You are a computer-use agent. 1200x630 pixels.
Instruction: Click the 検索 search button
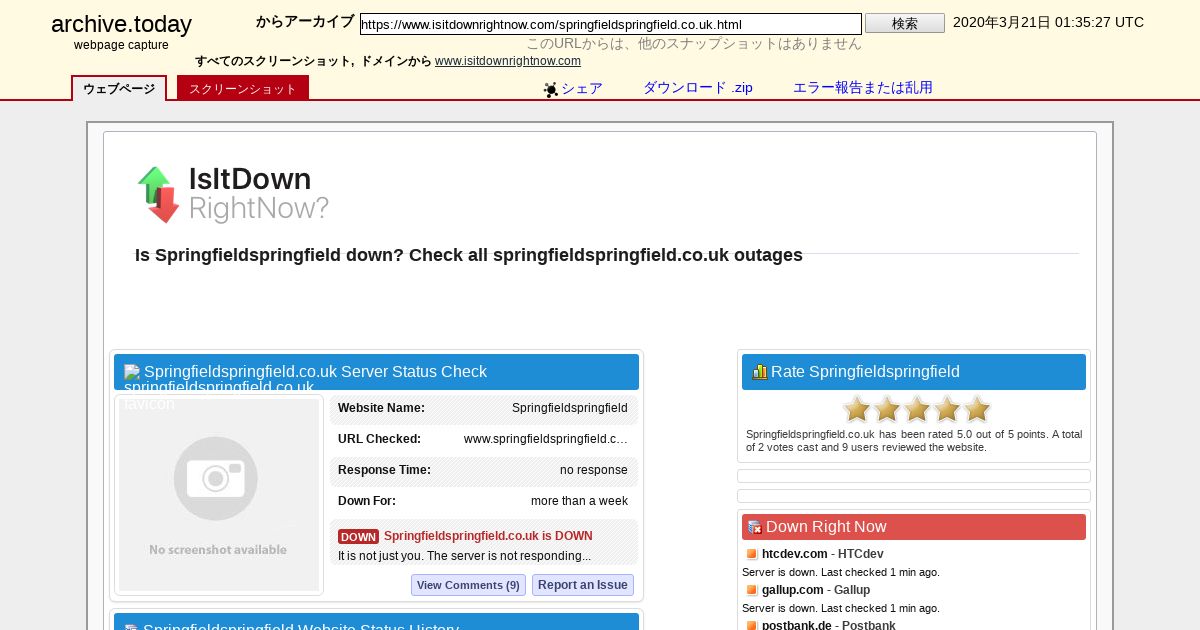click(x=905, y=23)
